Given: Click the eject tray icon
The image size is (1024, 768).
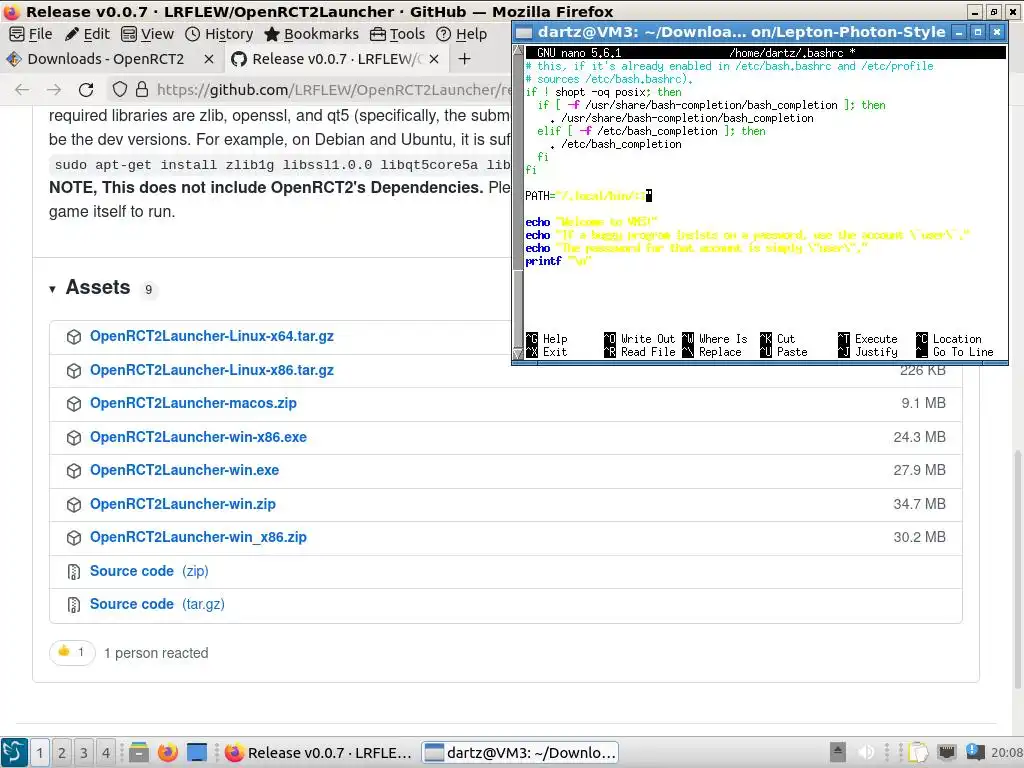Looking at the screenshot, I should (838, 752).
